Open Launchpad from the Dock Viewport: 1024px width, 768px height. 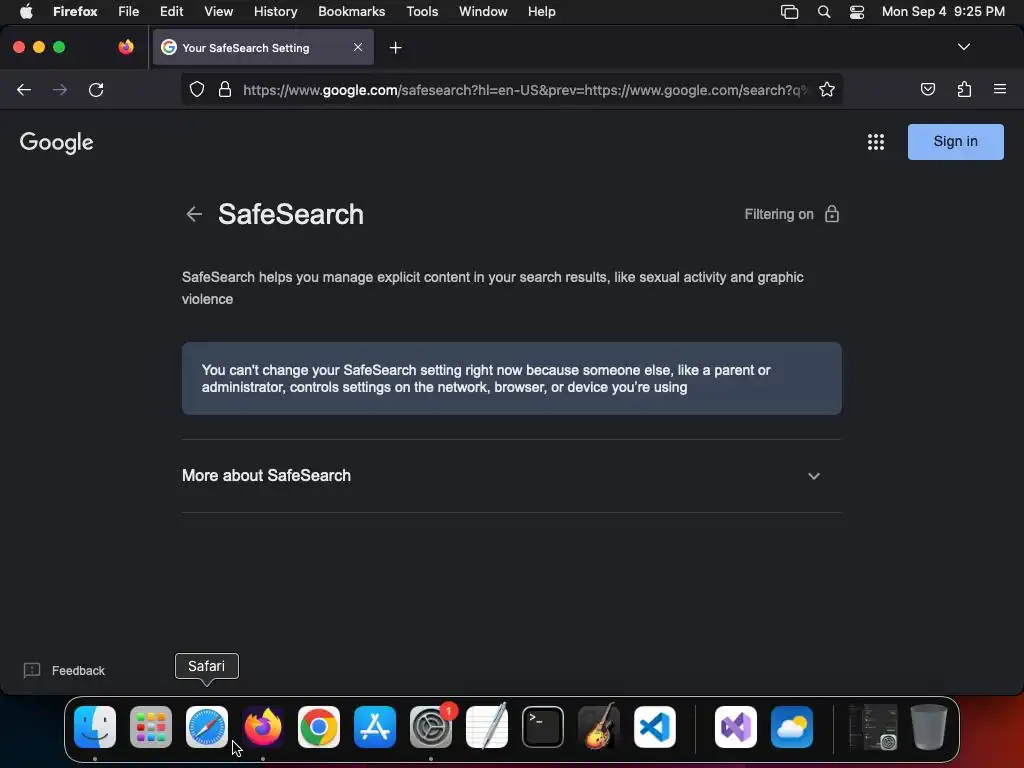(151, 727)
